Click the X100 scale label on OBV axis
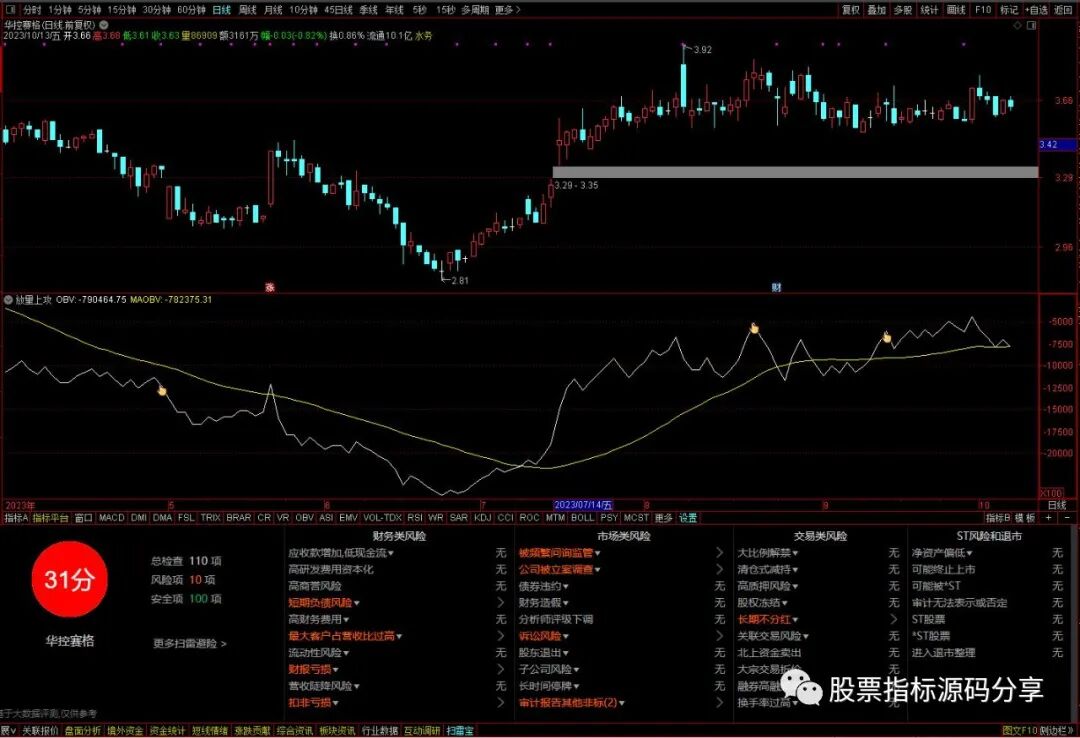 pyautogui.click(x=1050, y=493)
